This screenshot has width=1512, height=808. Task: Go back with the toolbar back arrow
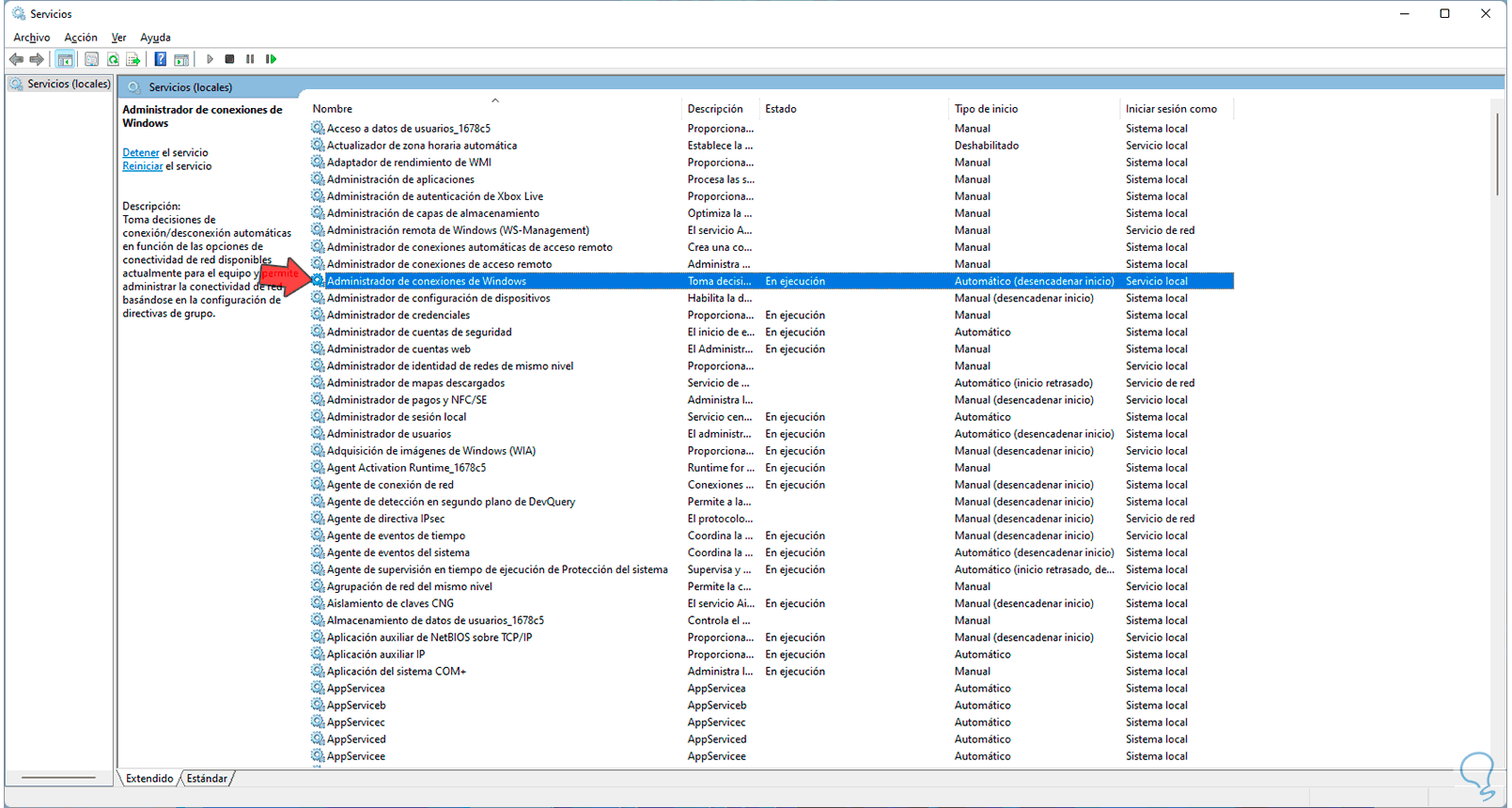(x=16, y=59)
